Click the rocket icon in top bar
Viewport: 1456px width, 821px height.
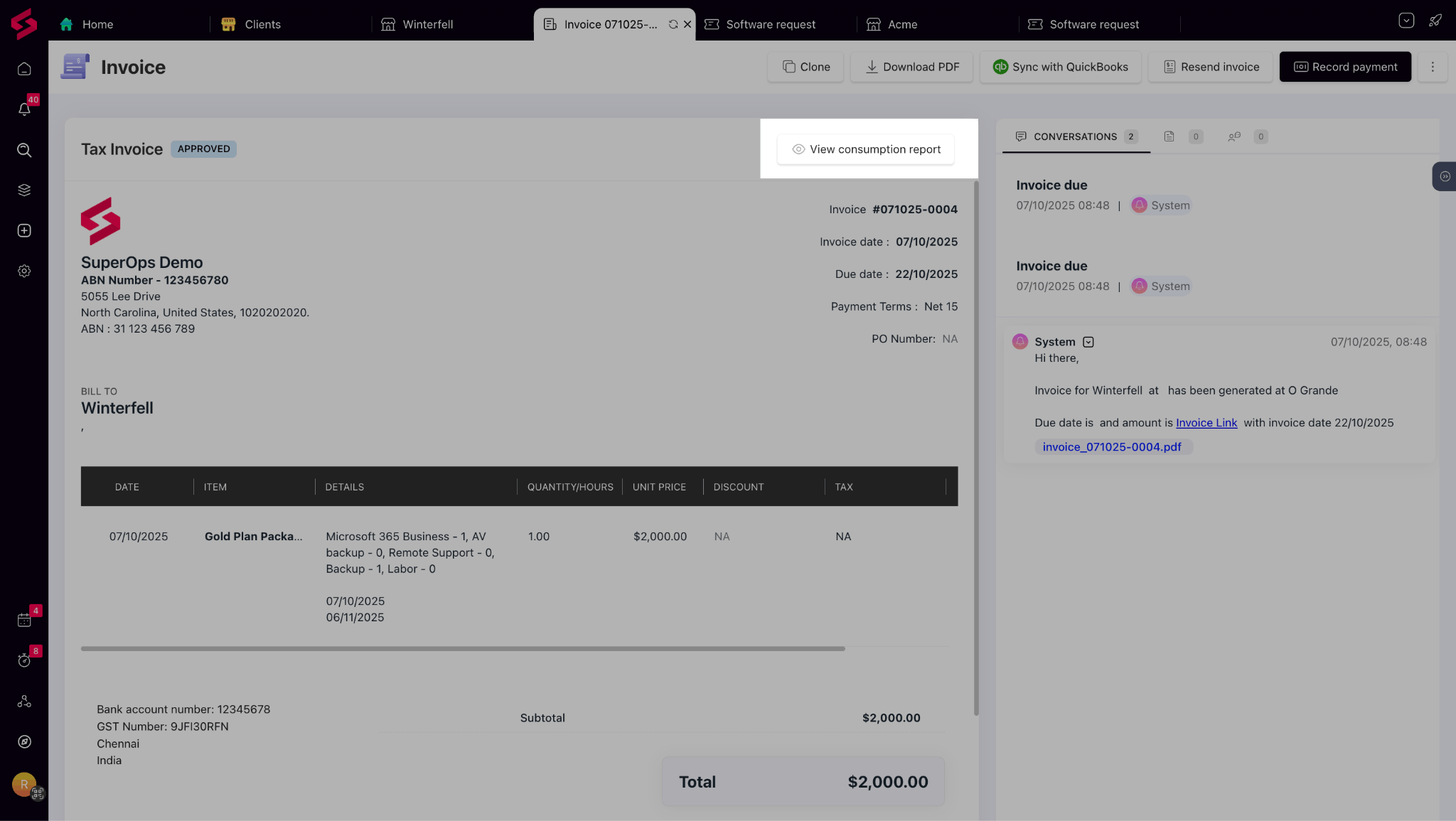click(1435, 21)
